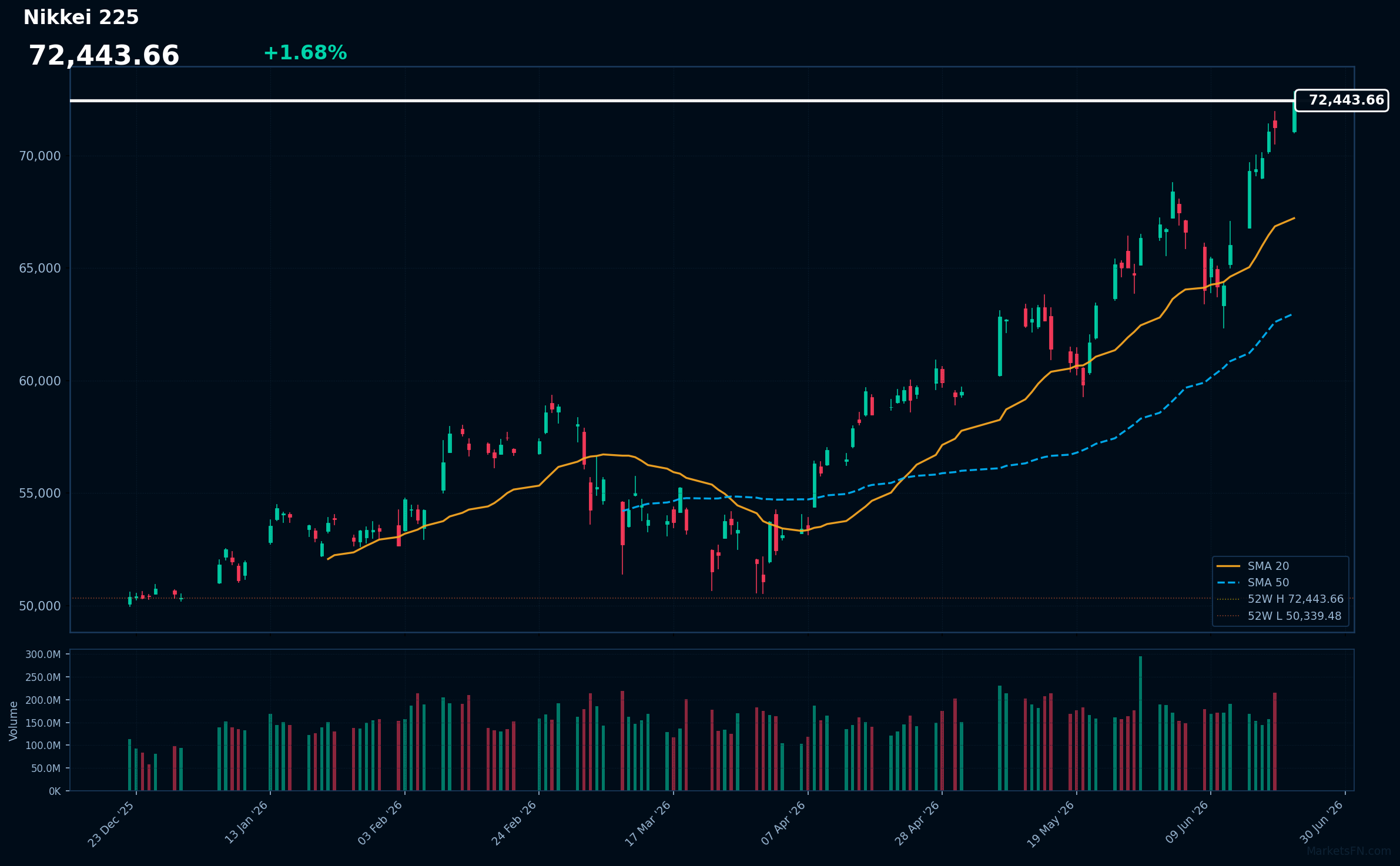Image resolution: width=1400 pixels, height=866 pixels.
Task: Click the 28 Apr '26 date label
Action: click(x=917, y=823)
